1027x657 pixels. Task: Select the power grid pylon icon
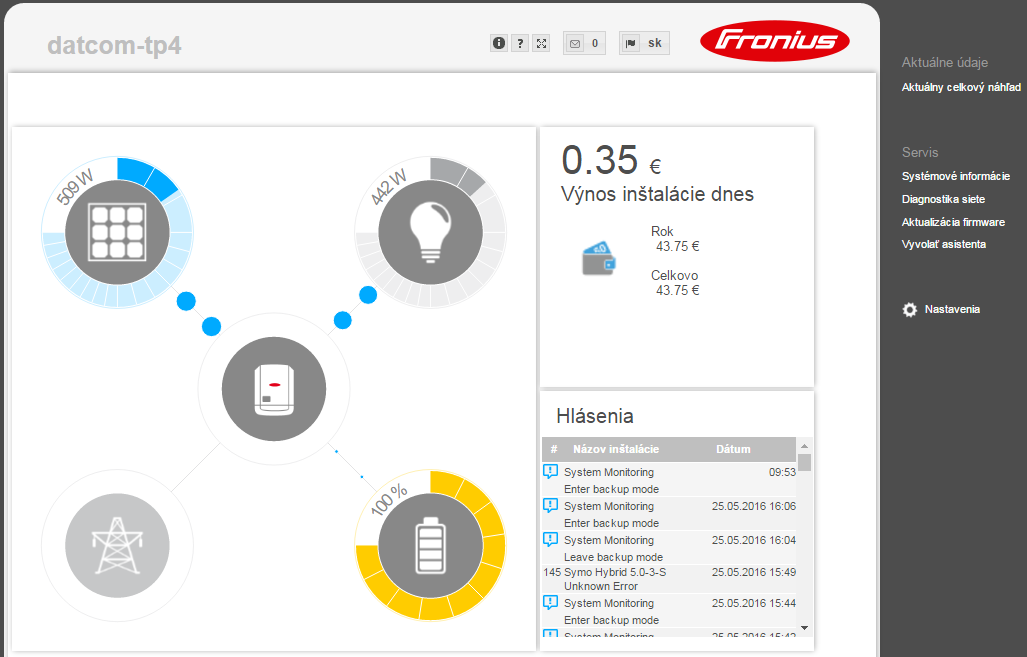point(117,546)
